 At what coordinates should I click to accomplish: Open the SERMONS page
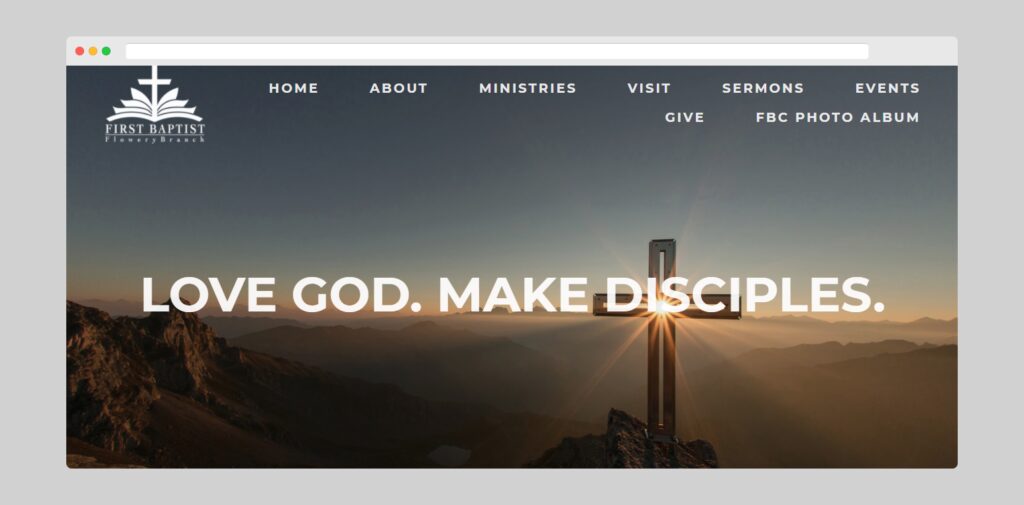tap(763, 88)
